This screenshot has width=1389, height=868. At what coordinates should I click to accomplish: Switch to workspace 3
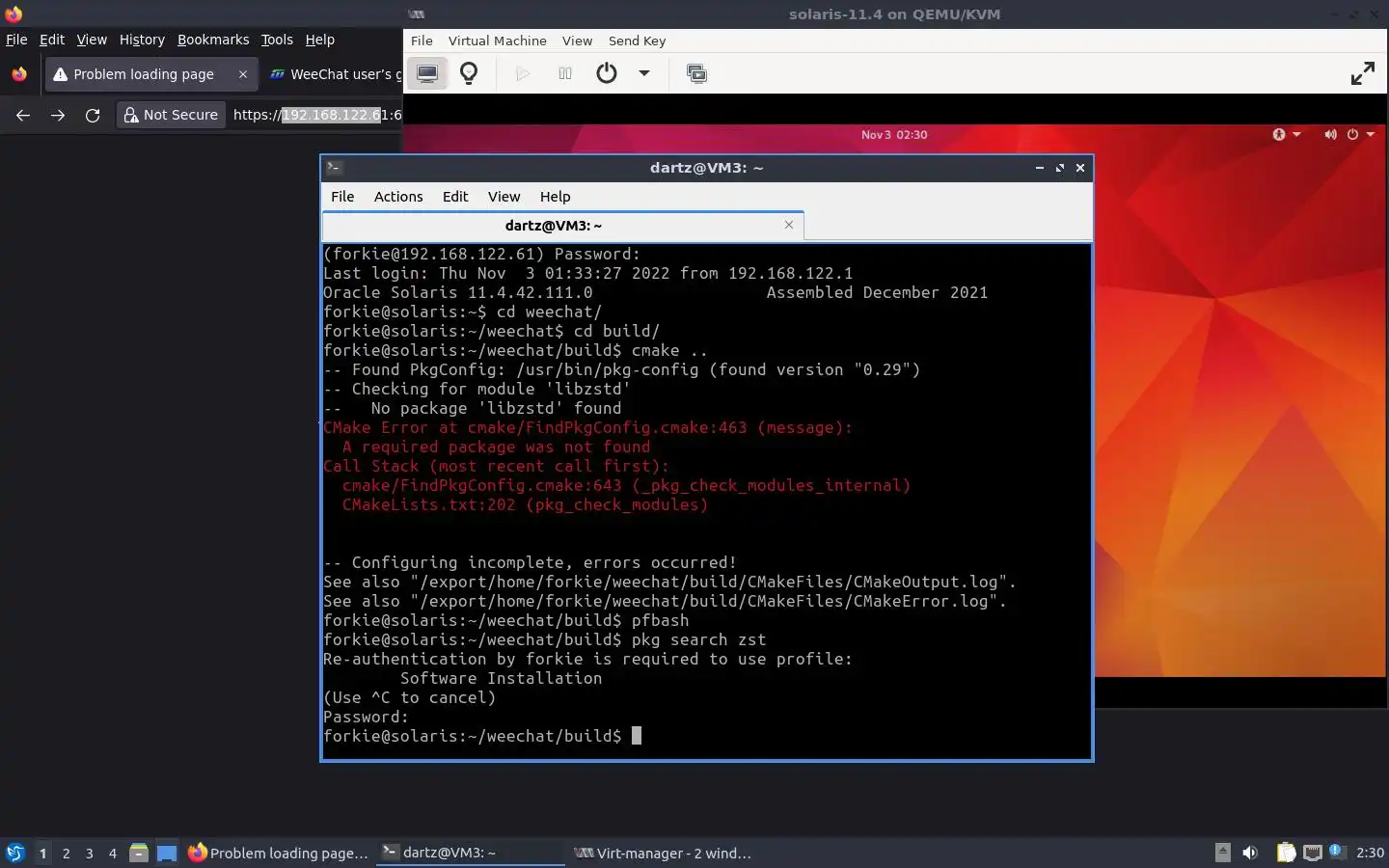[x=90, y=853]
